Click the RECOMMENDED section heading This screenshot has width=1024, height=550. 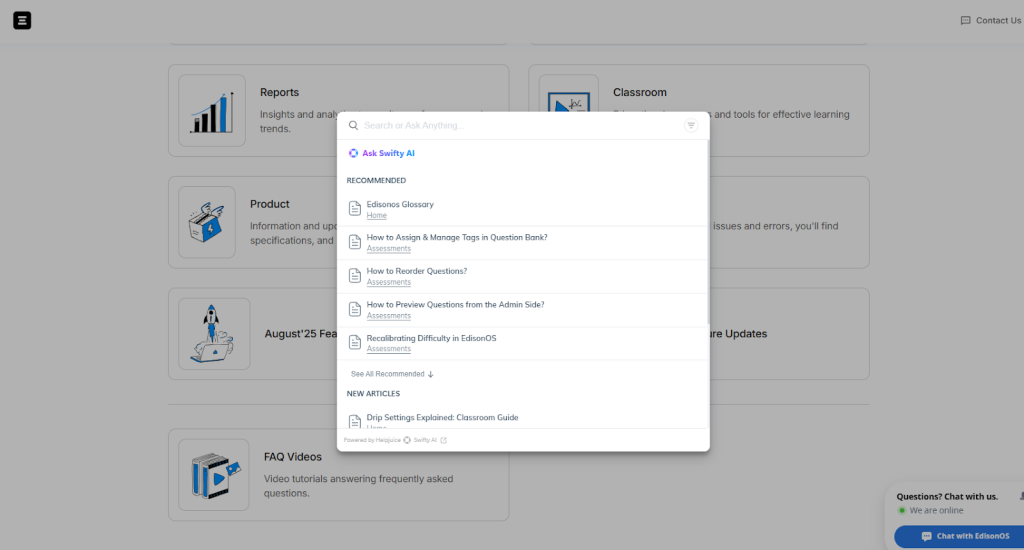(x=376, y=180)
